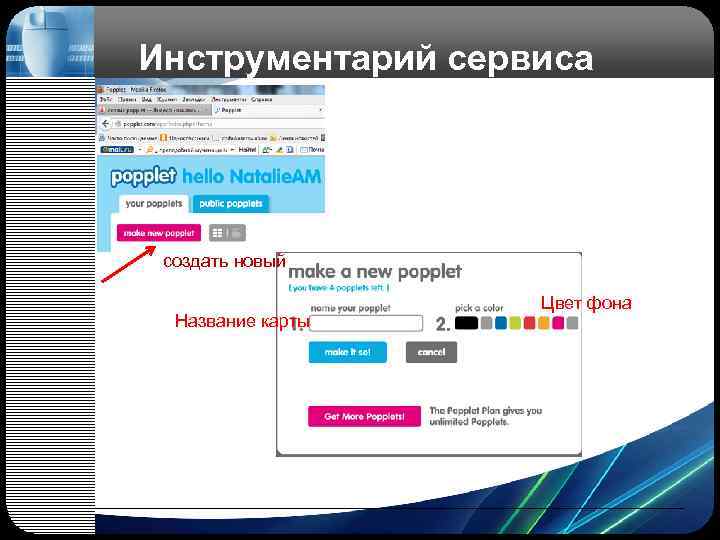The width and height of the screenshot is (720, 540).
Task: Open the Инструменты menu
Action: pyautogui.click(x=229, y=99)
